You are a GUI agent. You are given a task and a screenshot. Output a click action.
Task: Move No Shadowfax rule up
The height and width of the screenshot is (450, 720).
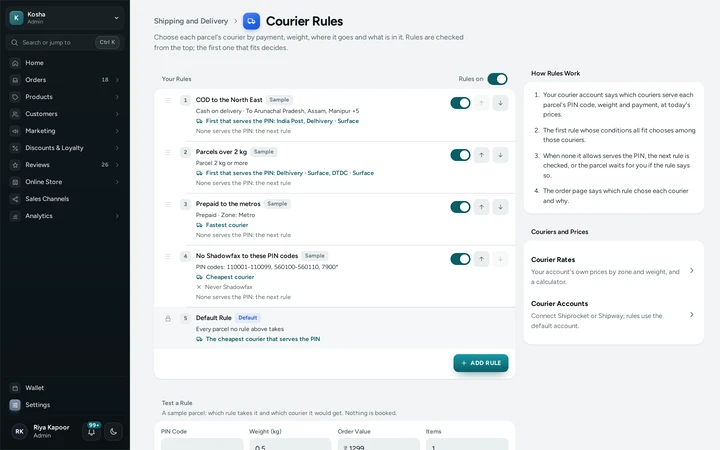pos(481,259)
